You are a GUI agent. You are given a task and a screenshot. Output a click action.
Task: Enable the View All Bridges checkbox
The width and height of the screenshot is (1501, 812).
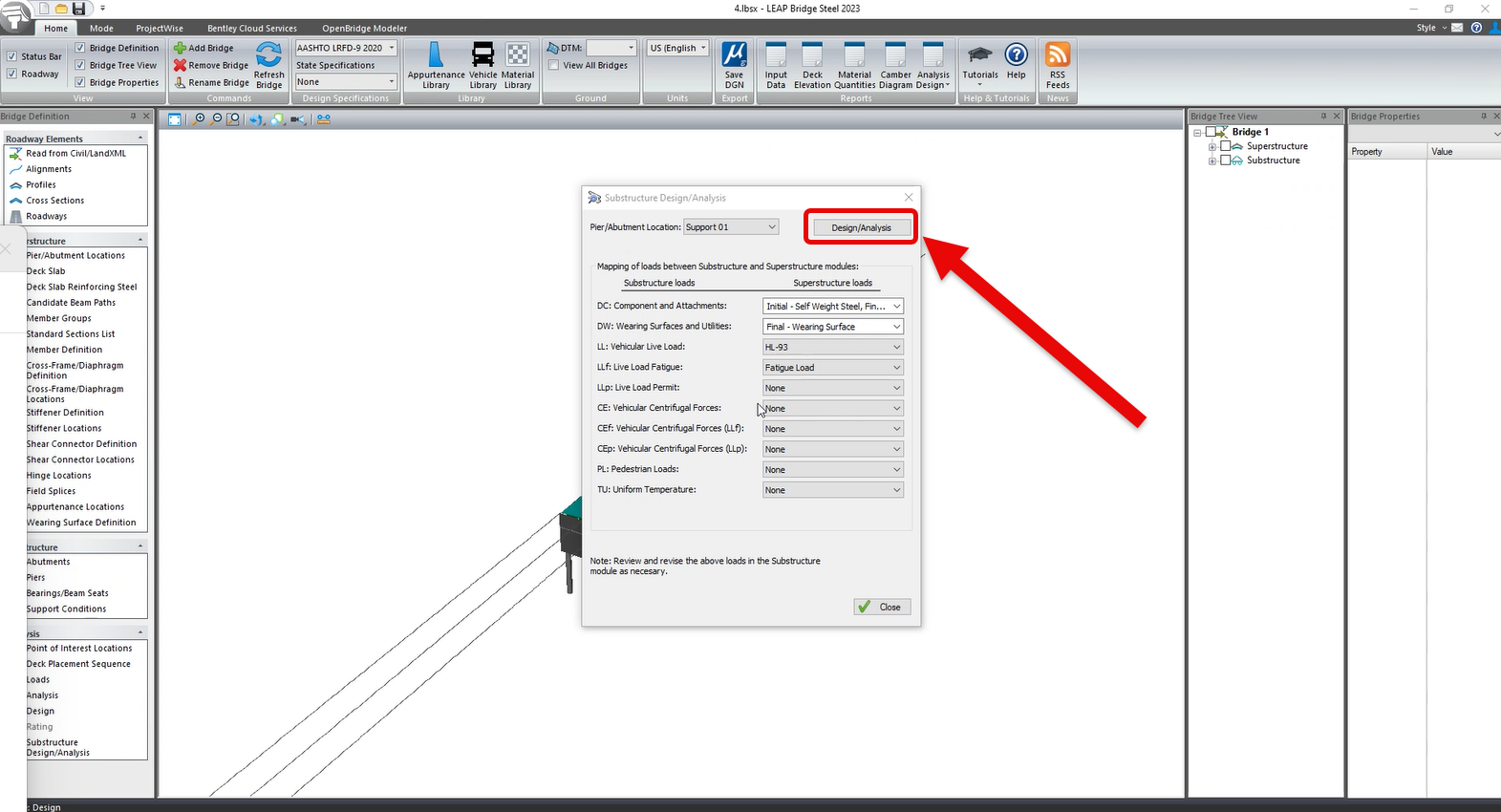pos(554,65)
